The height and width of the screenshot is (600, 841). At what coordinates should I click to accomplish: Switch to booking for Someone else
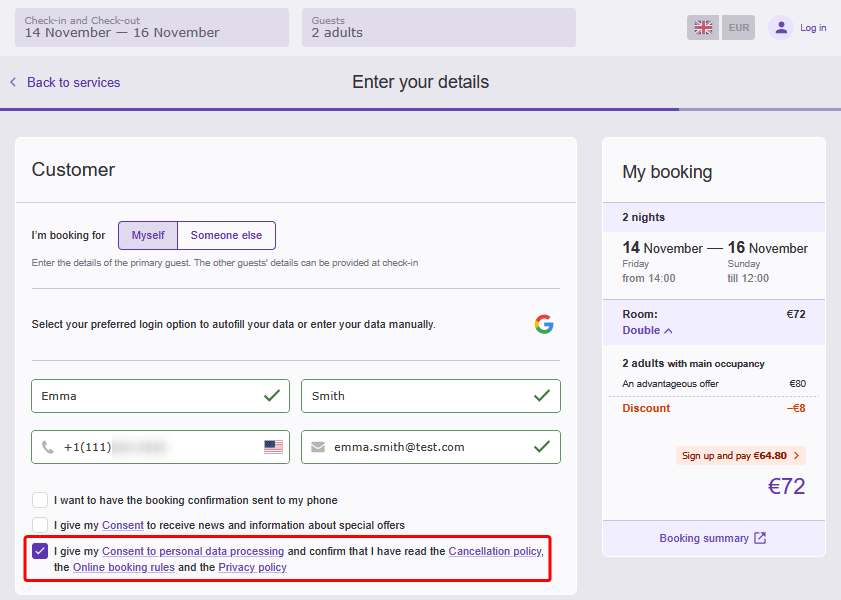click(226, 236)
